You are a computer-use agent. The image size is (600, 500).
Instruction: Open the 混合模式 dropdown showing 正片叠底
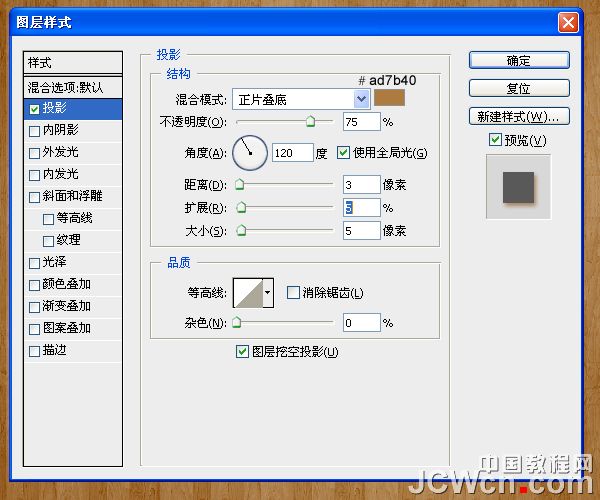coord(301,99)
